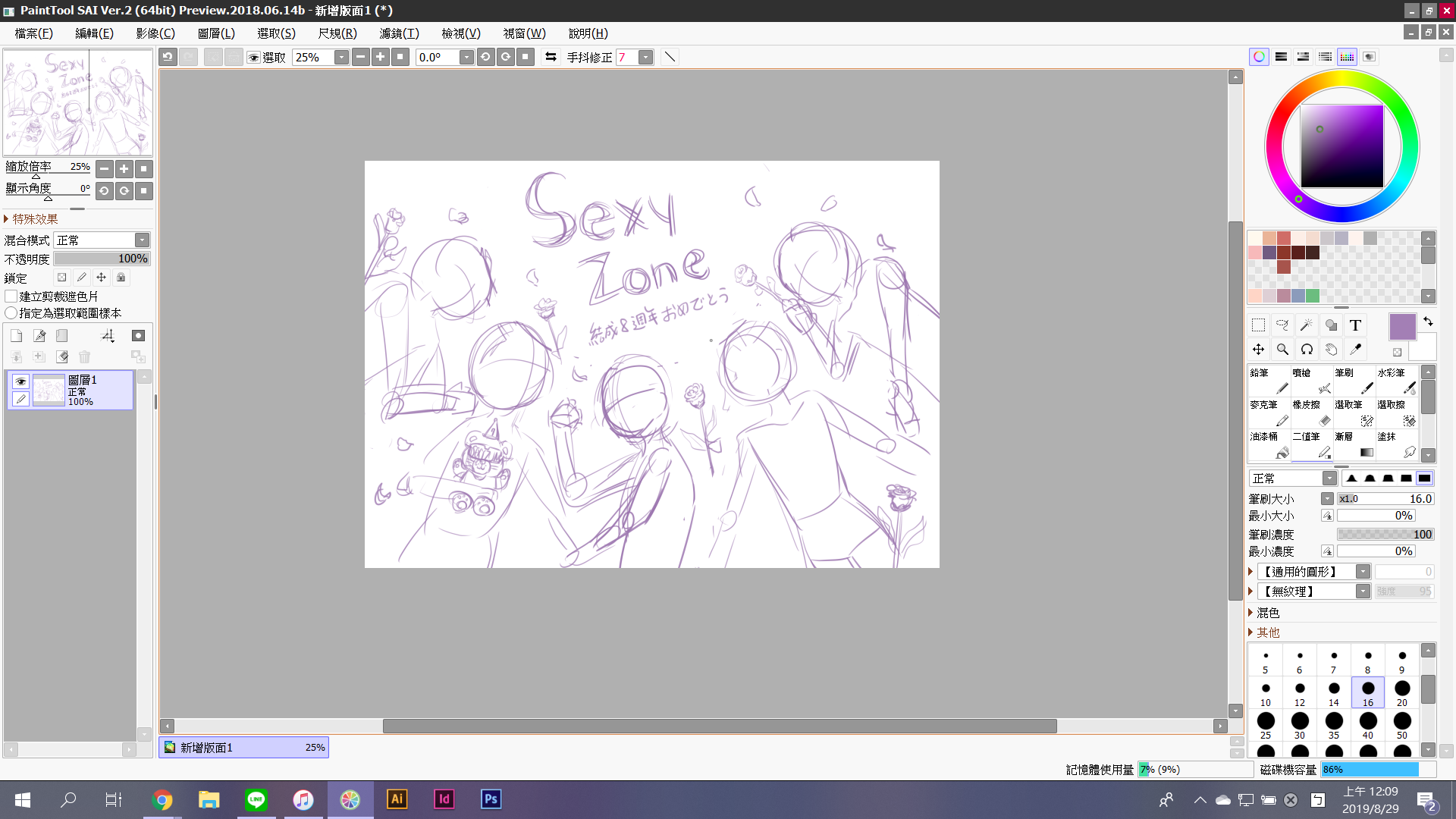
Task: Open the 圖層(L) menu
Action: pos(216,33)
